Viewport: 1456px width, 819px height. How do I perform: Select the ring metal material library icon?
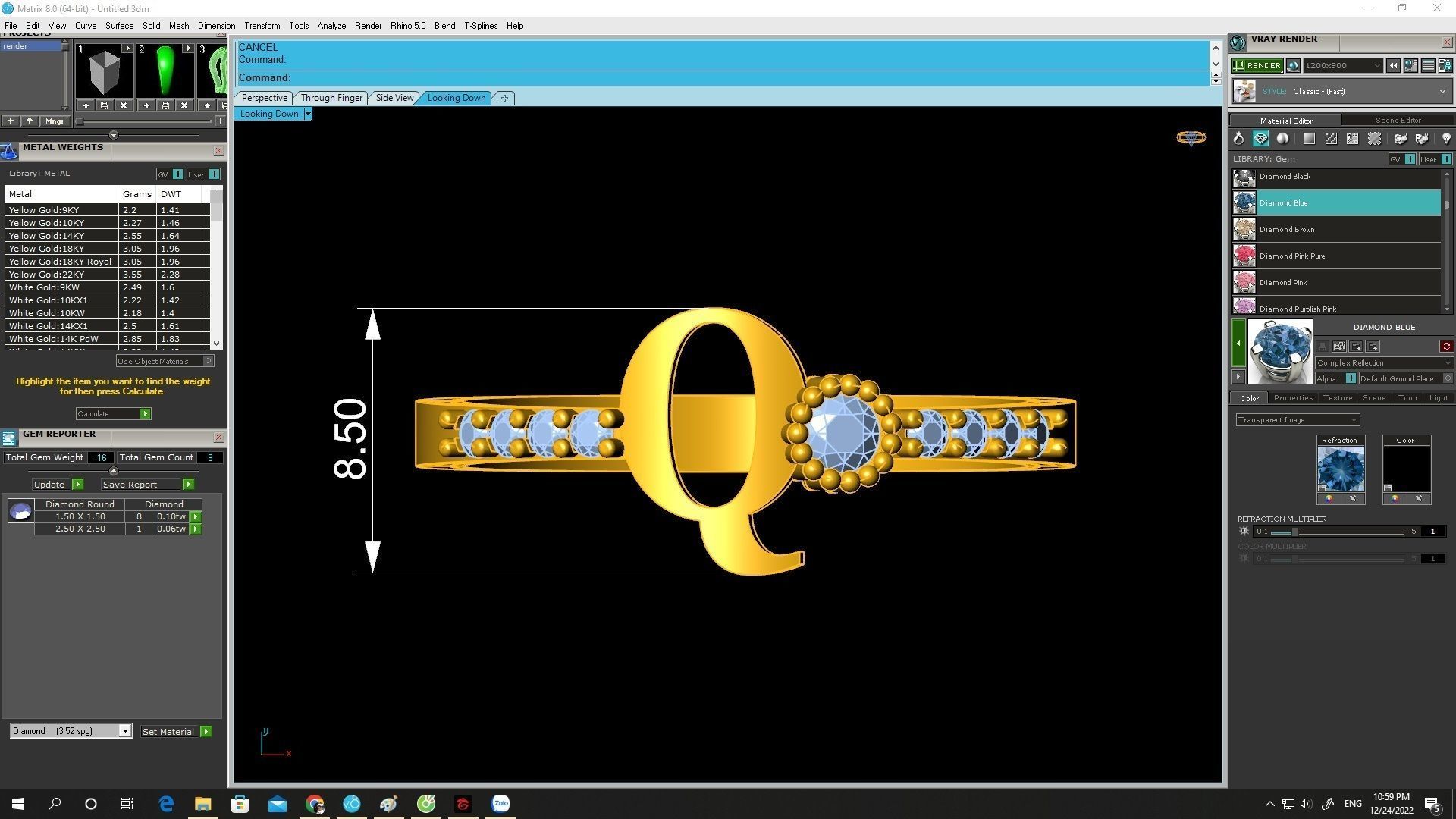[x=1238, y=139]
